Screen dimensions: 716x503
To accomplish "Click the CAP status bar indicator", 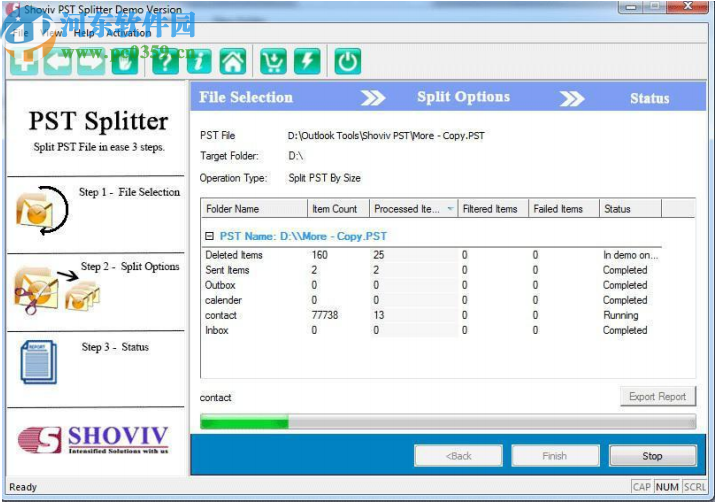I will (642, 487).
